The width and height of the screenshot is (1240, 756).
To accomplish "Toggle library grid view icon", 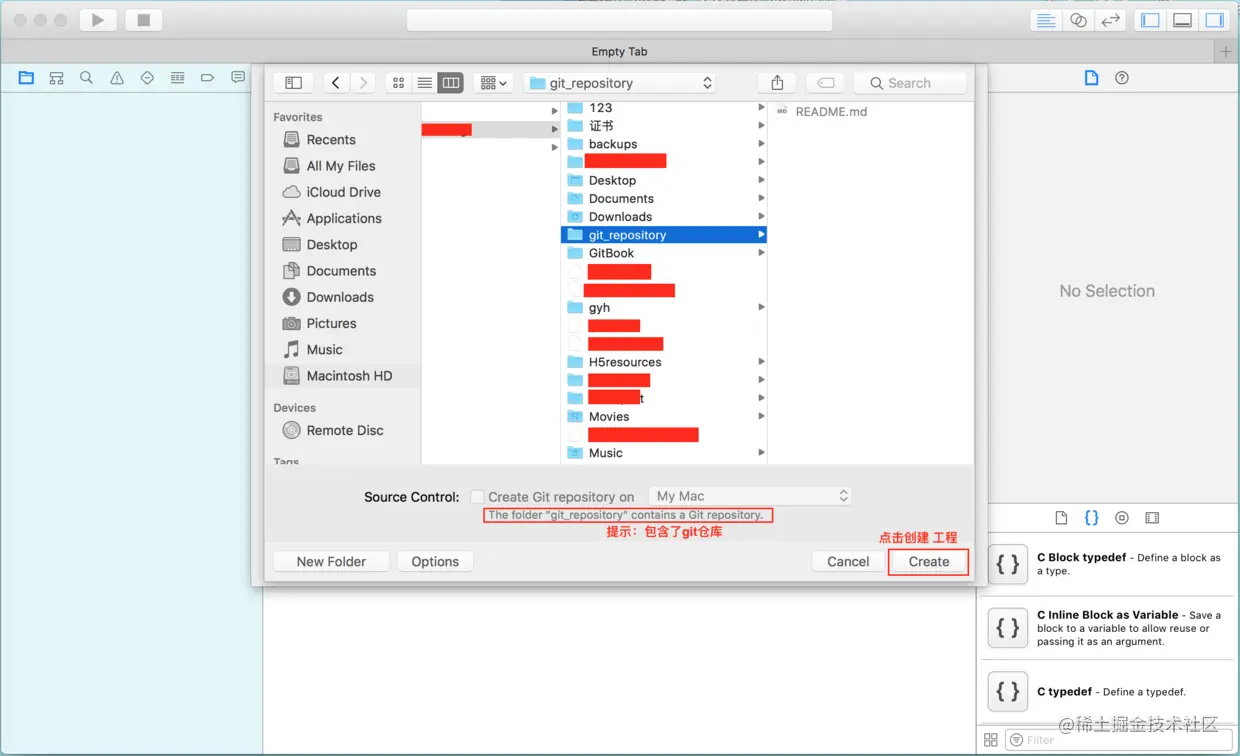I will (991, 740).
